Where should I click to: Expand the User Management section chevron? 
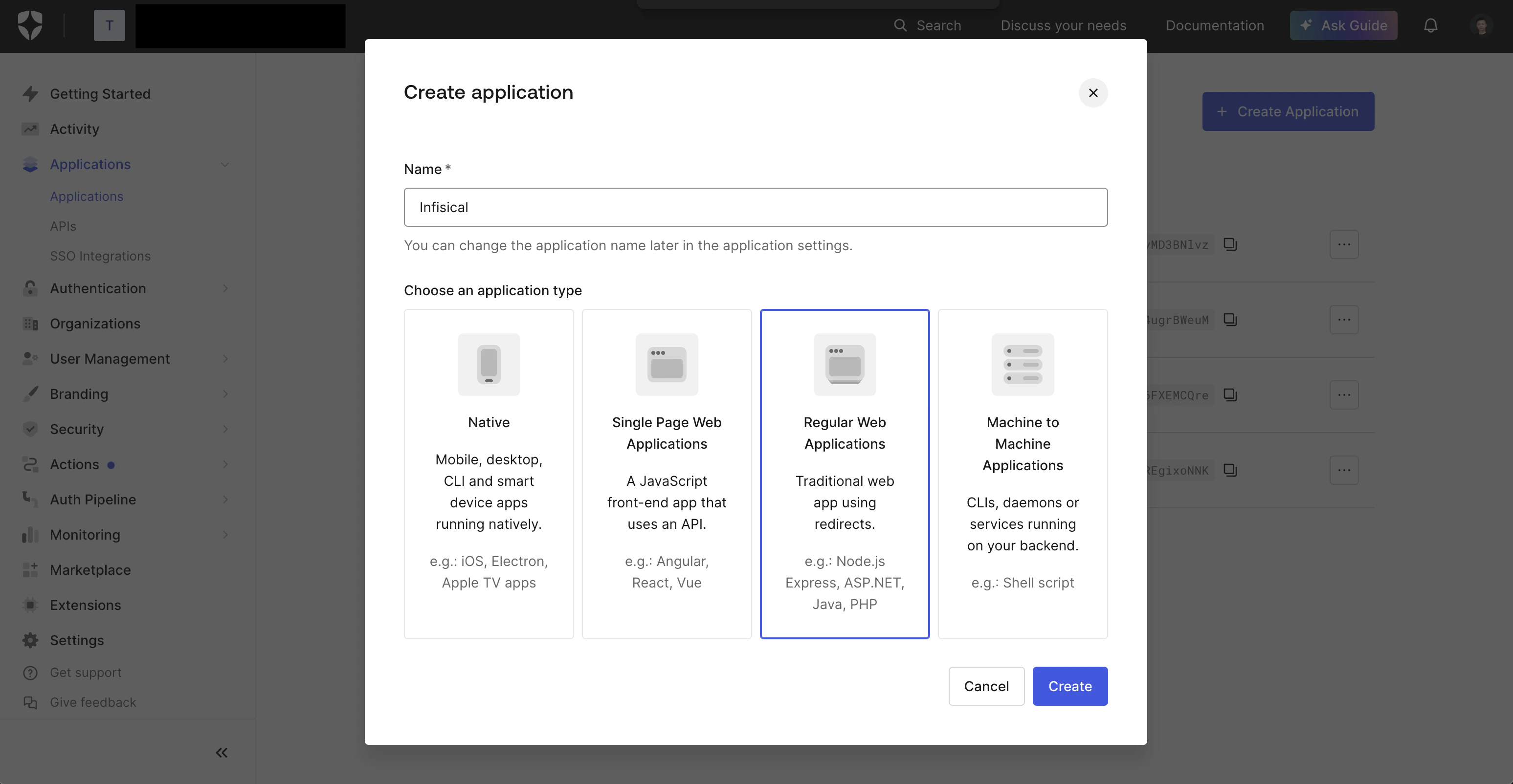pyautogui.click(x=225, y=359)
